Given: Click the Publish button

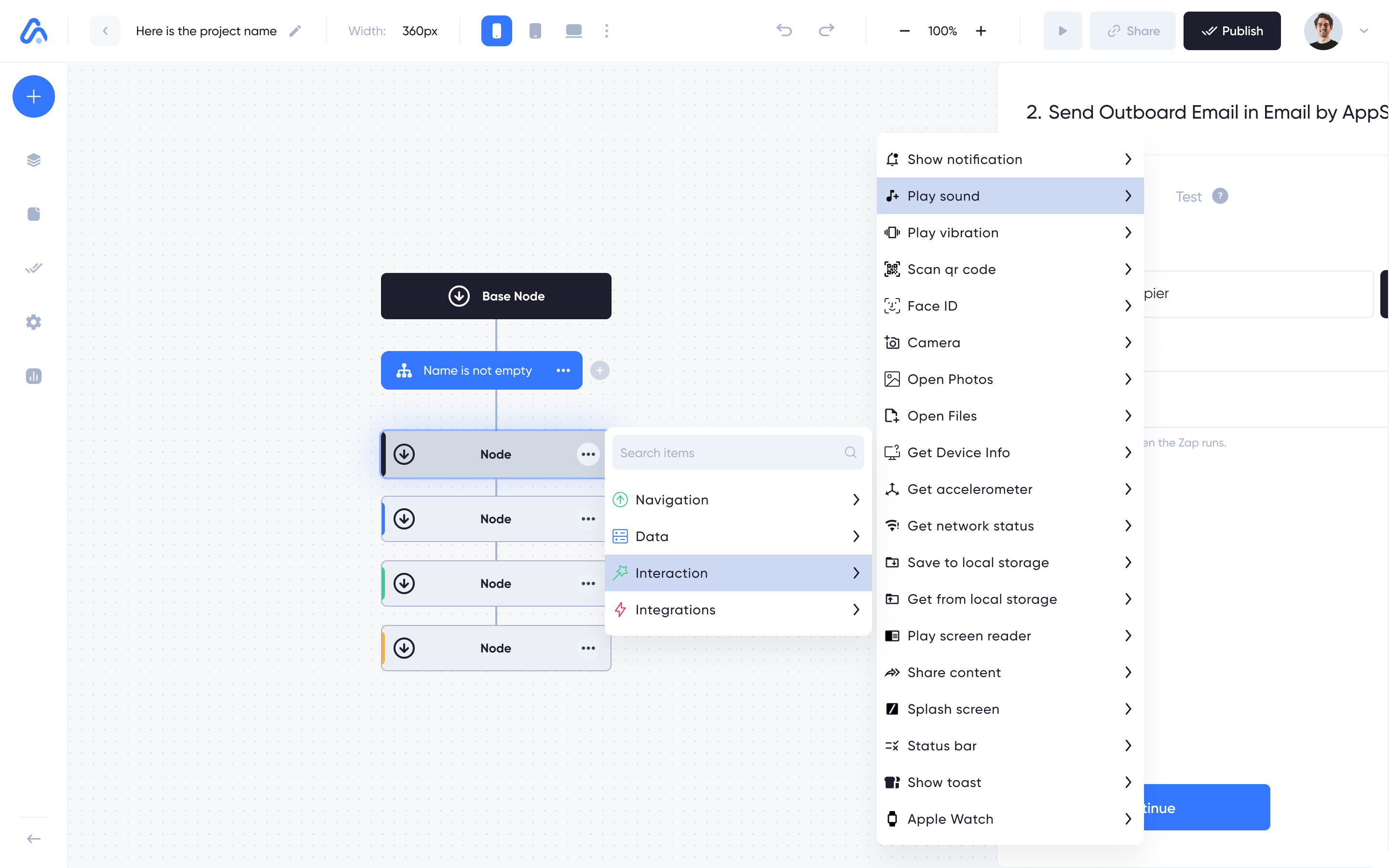Looking at the screenshot, I should coord(1232,31).
